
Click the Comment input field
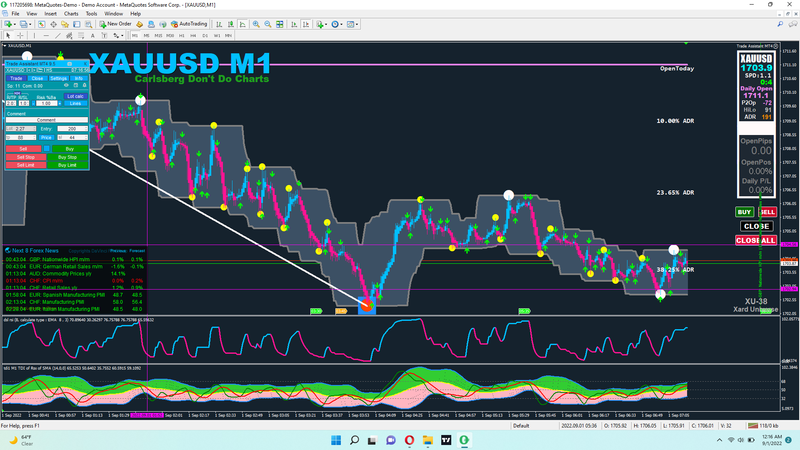tap(46, 120)
